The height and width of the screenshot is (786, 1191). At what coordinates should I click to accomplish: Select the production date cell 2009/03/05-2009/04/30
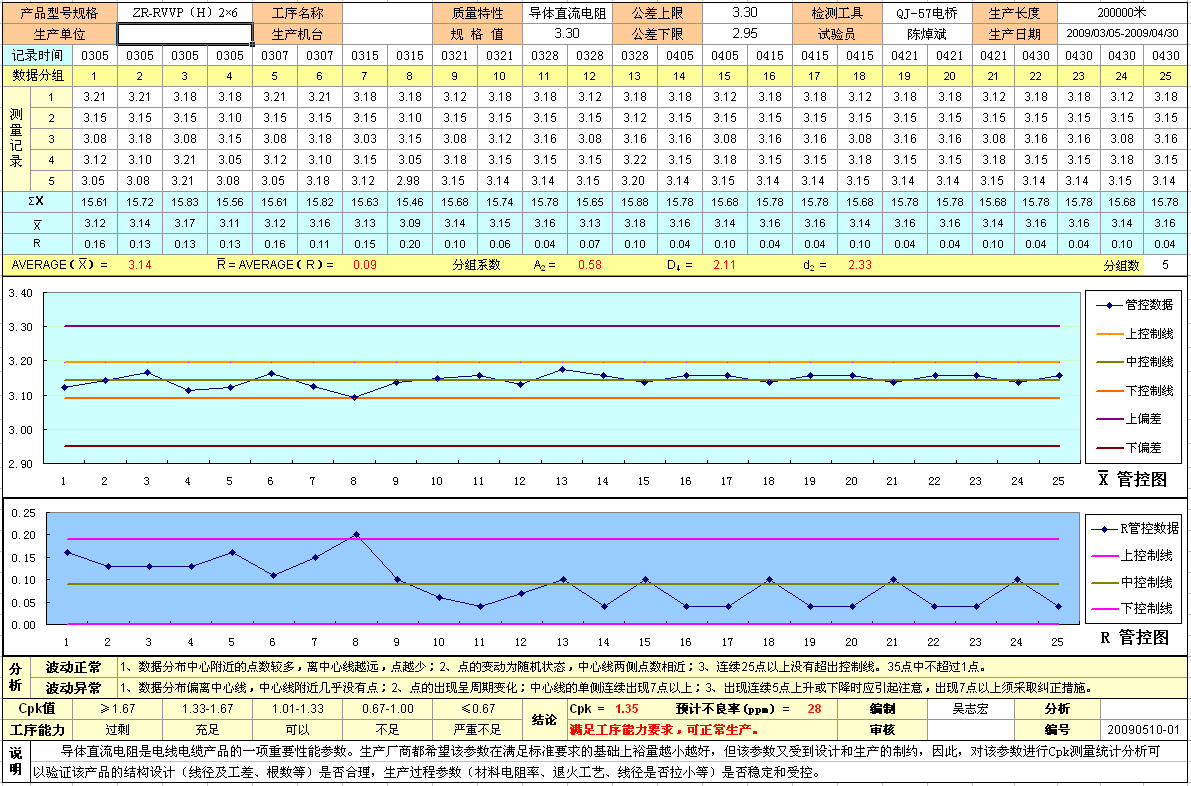coord(1121,33)
